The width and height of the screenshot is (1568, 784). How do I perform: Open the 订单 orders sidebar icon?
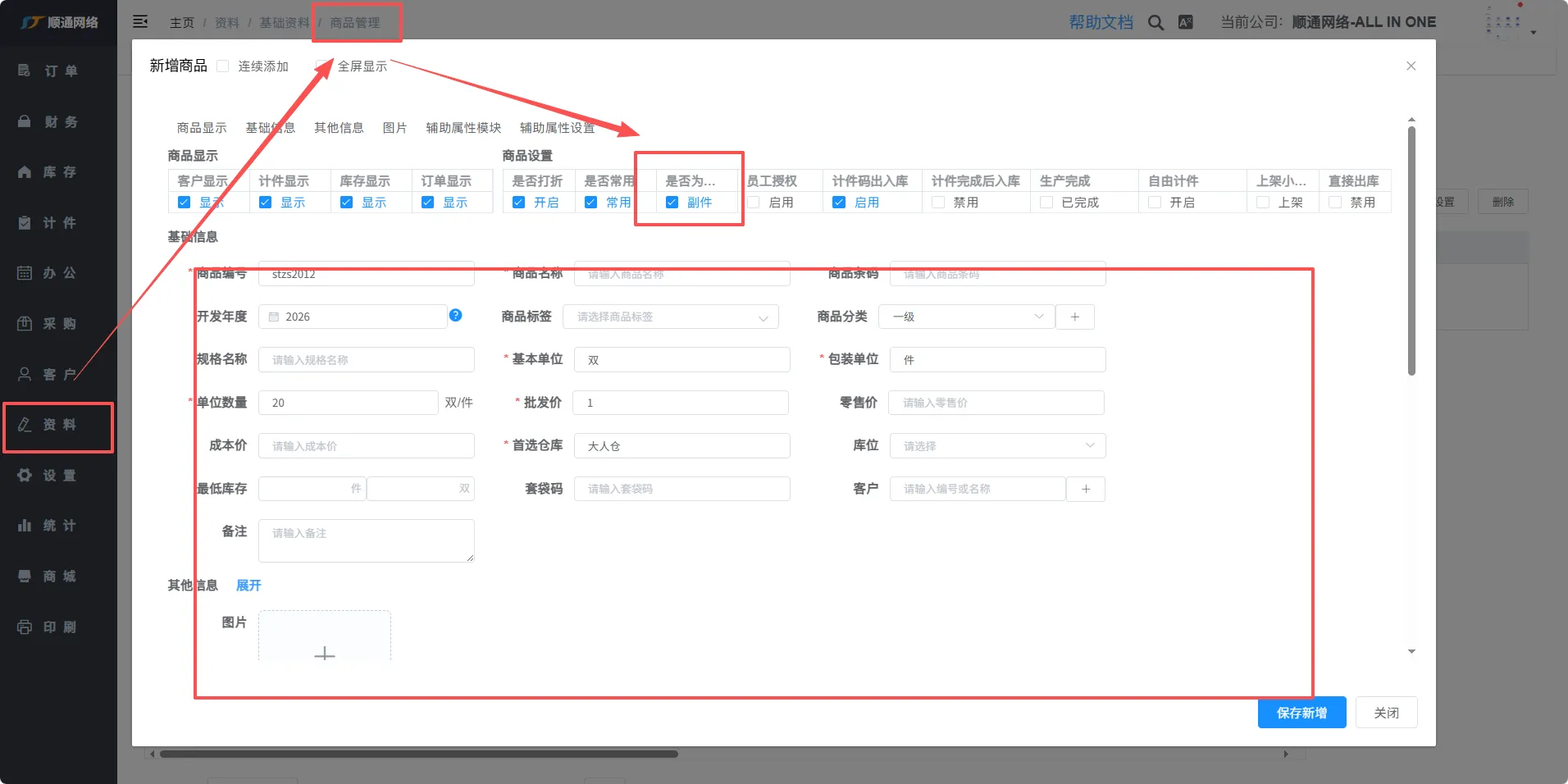tap(25, 71)
